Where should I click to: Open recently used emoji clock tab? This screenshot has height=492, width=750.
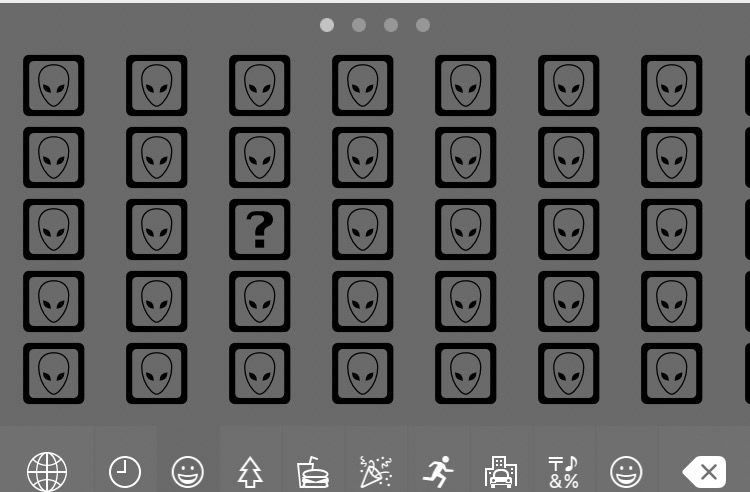125,472
